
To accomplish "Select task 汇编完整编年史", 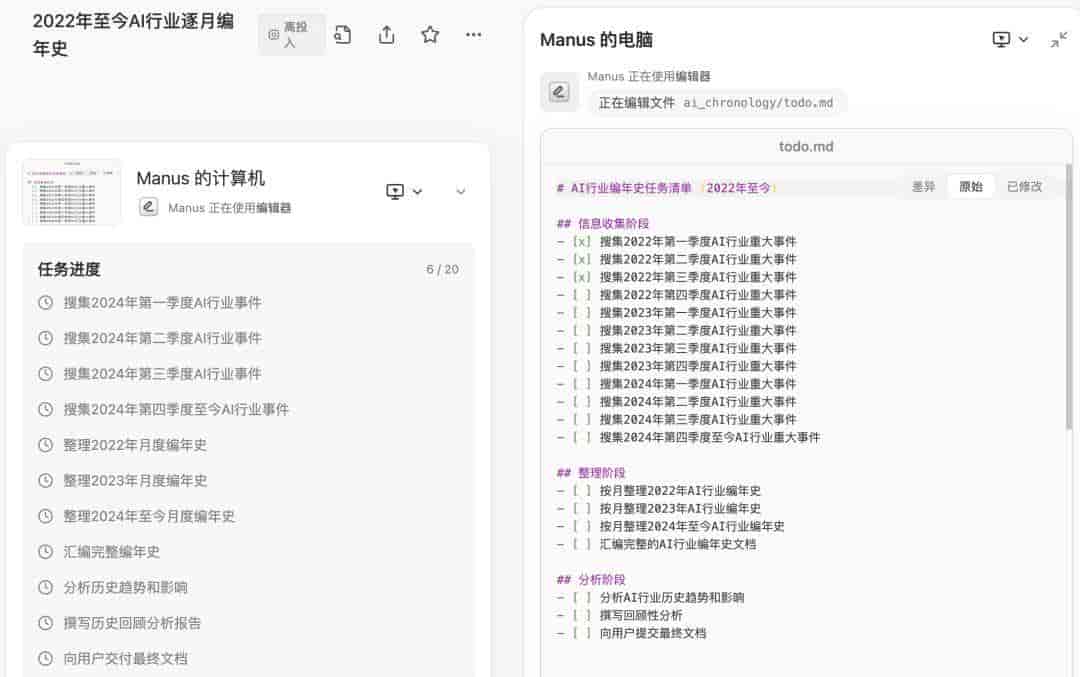I will 112,552.
